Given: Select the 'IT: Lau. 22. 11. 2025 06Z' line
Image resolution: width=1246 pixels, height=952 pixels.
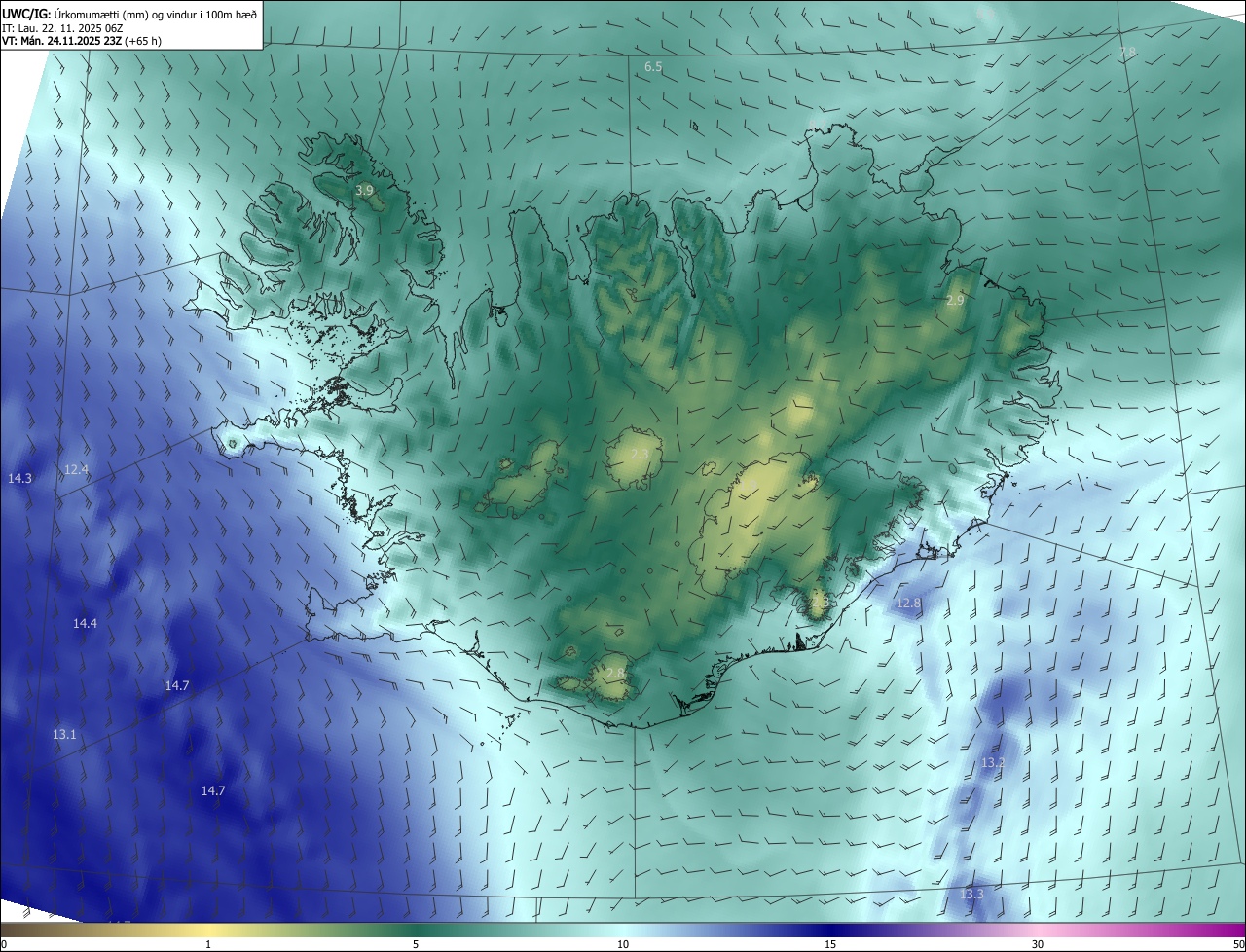Looking at the screenshot, I should (x=62, y=28).
